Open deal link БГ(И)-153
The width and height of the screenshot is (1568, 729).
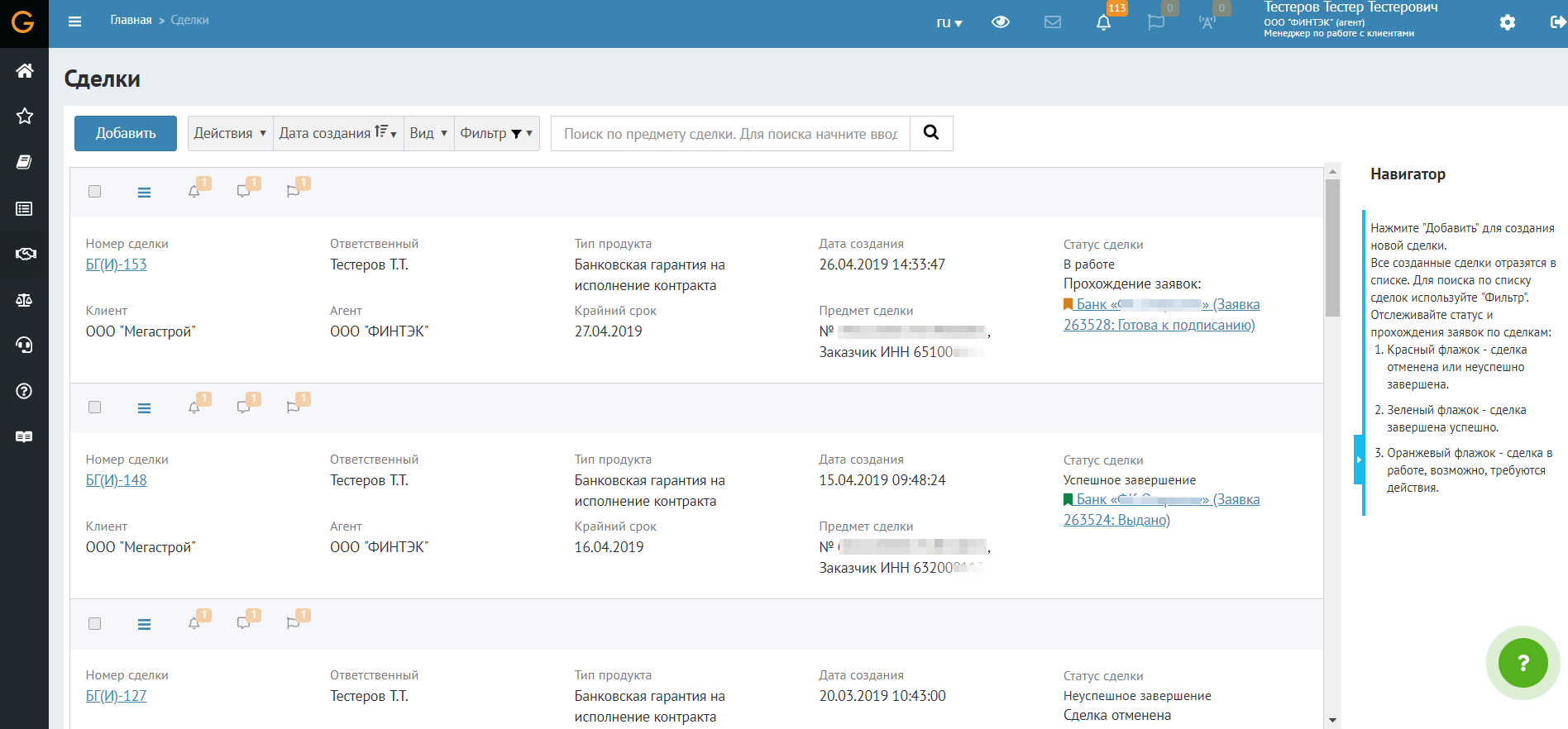(x=117, y=264)
